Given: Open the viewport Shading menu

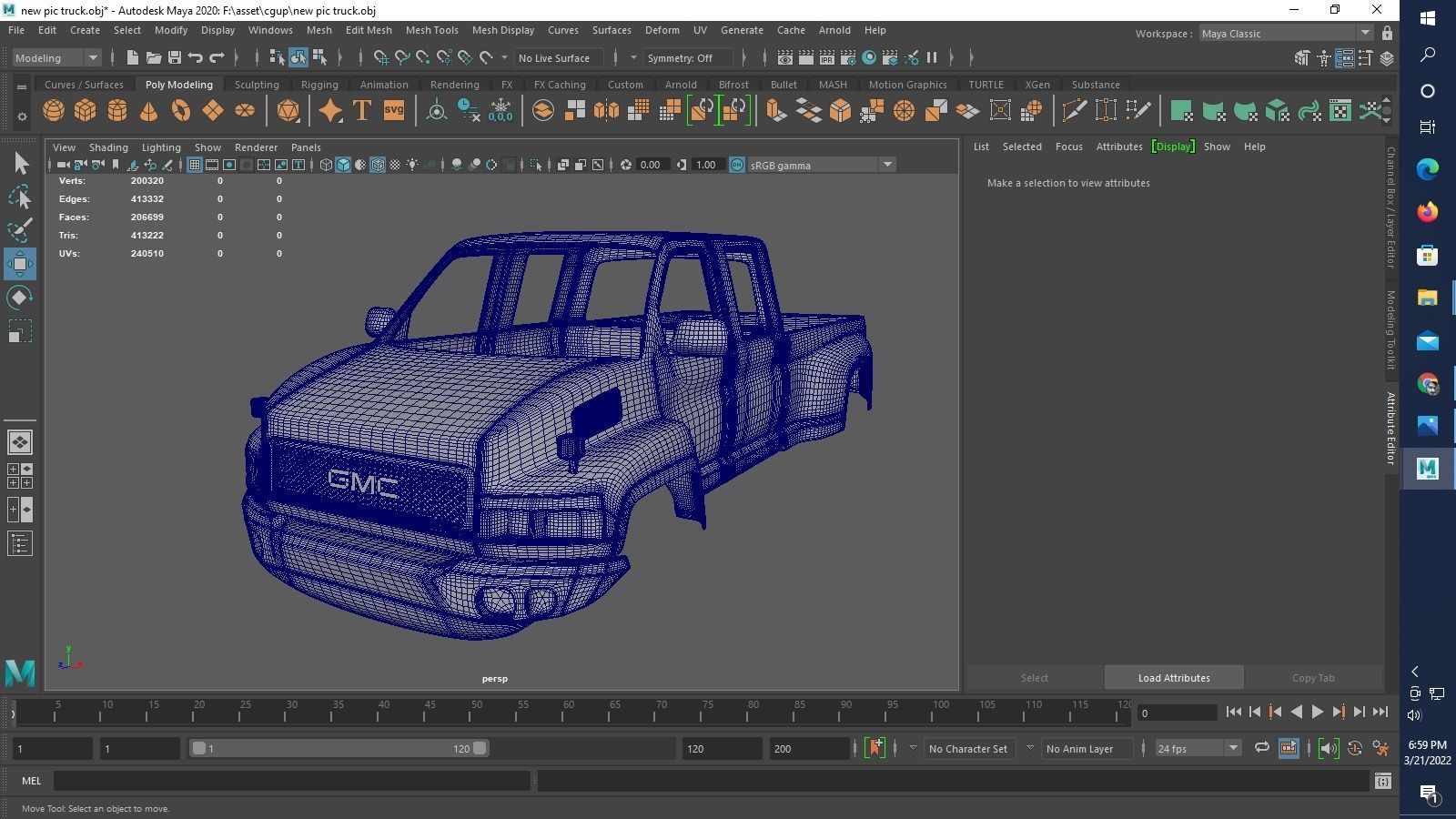Looking at the screenshot, I should 108,147.
